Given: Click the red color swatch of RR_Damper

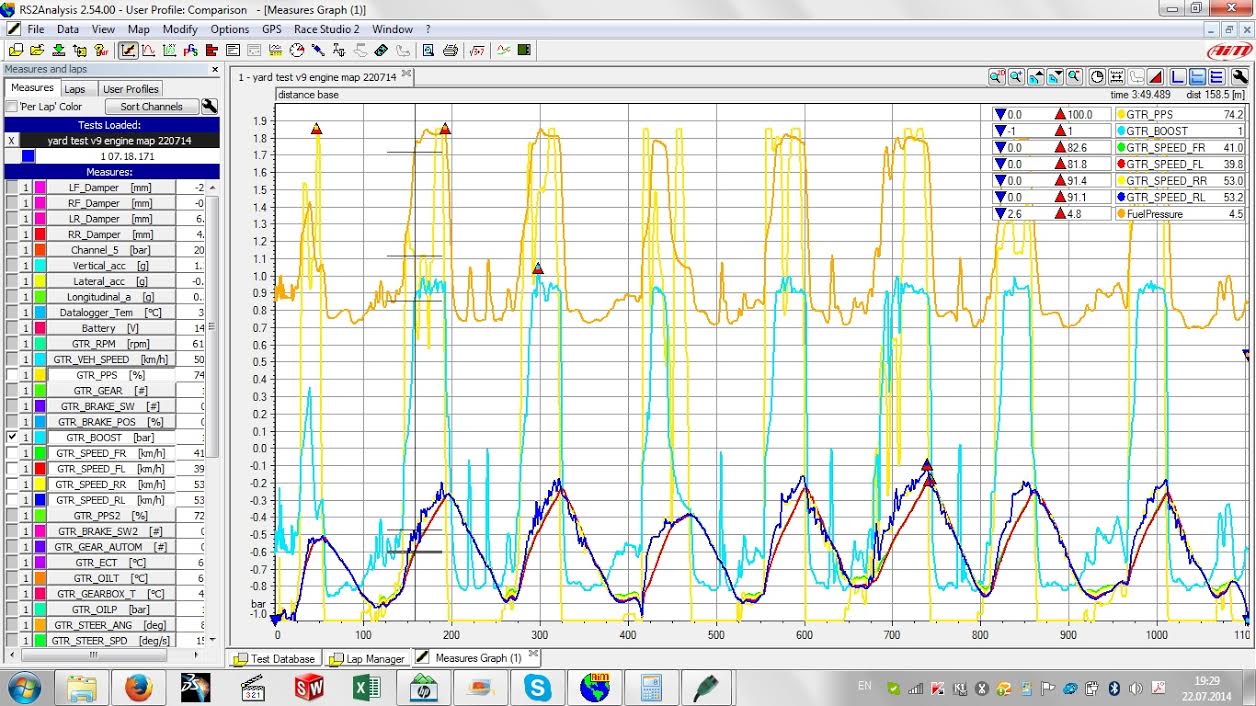Looking at the screenshot, I should coord(40,234).
